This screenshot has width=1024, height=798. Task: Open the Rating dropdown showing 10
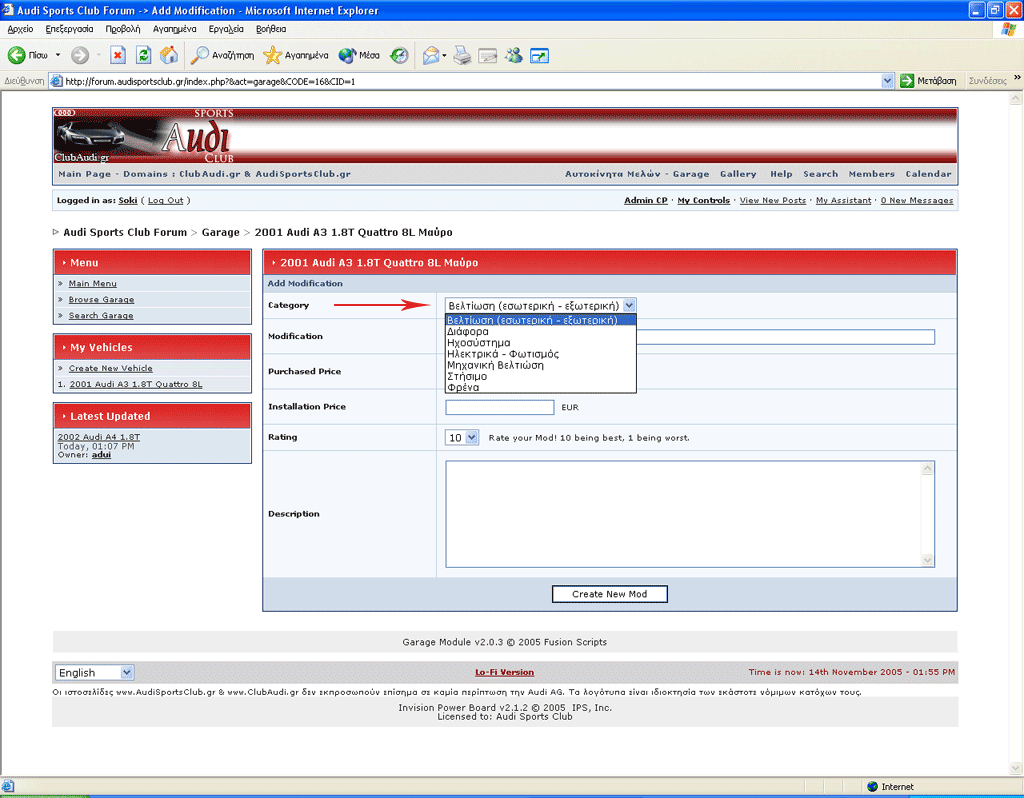coord(462,437)
